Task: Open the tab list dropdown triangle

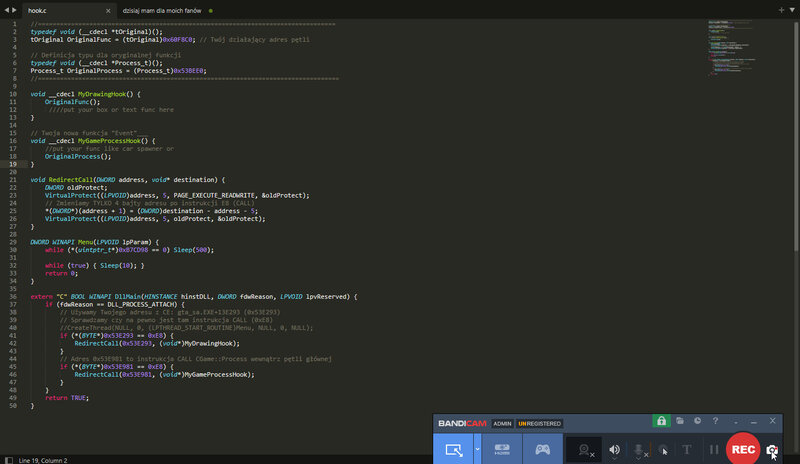Action: point(792,10)
